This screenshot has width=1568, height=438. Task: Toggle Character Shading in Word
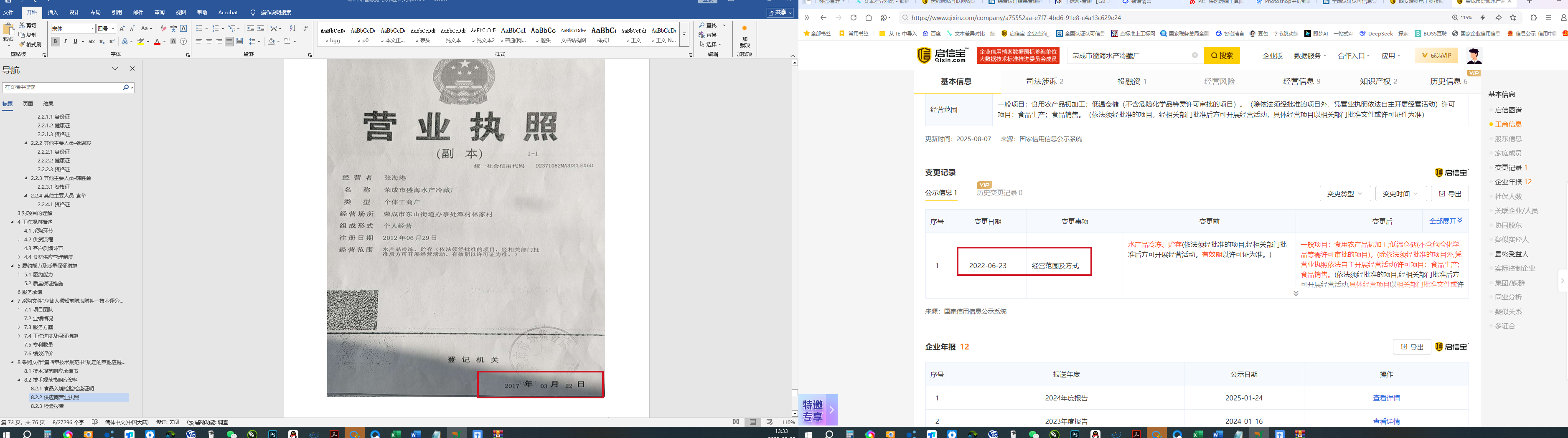point(173,41)
